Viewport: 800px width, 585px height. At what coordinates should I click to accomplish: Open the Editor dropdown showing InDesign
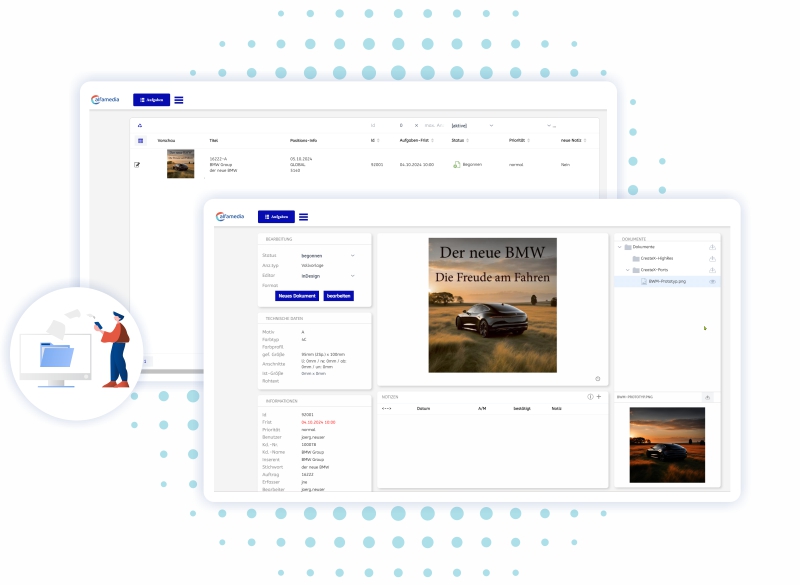(352, 275)
